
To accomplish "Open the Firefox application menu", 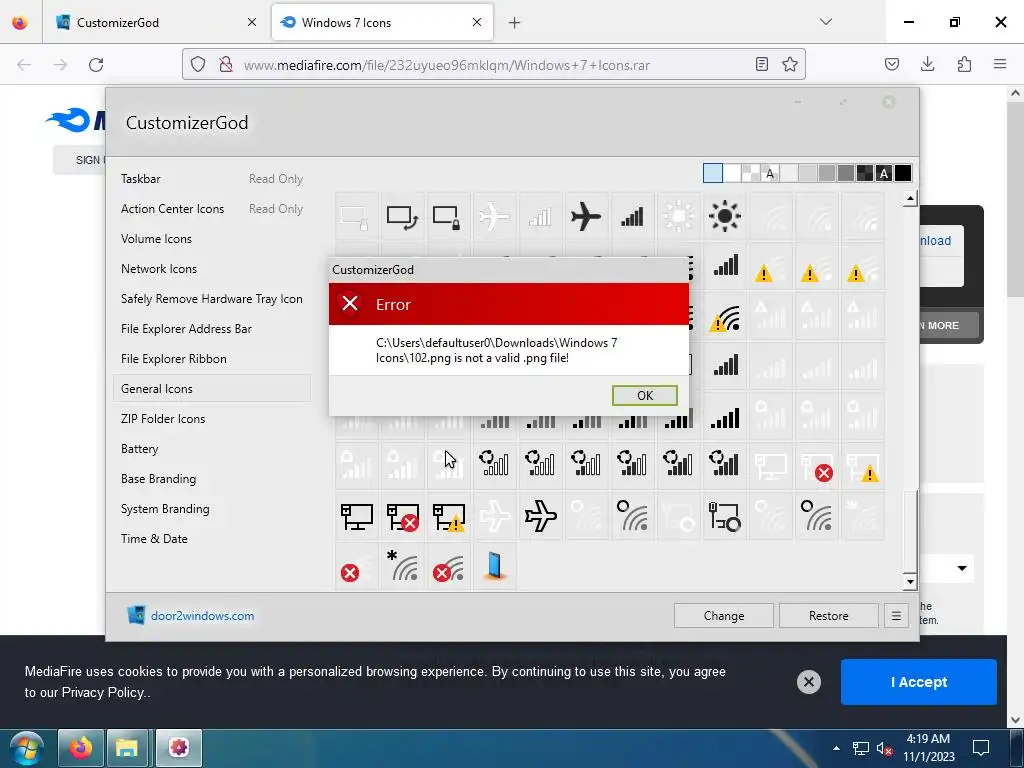I will [1000, 64].
